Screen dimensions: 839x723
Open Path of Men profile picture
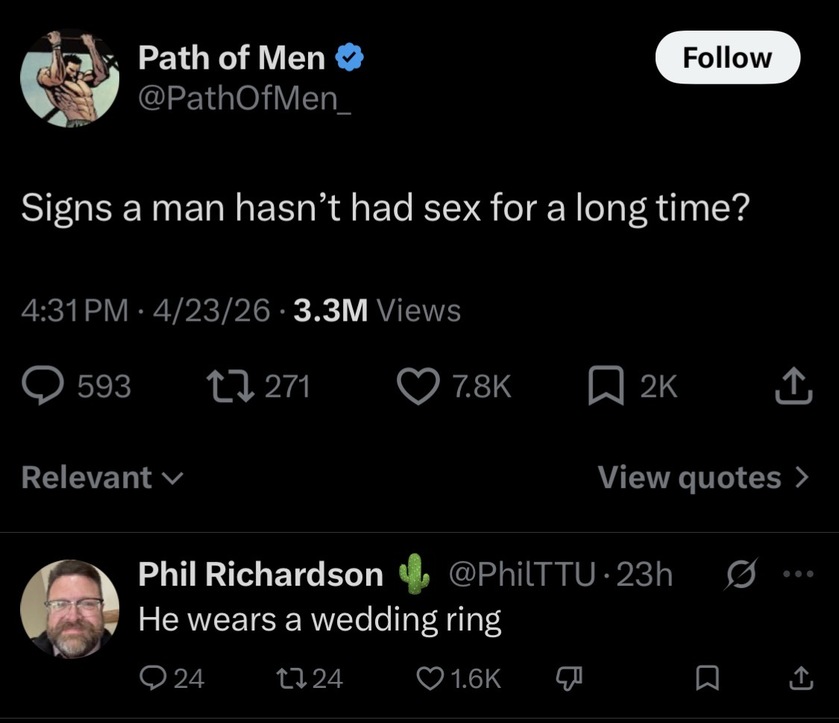pos(70,79)
